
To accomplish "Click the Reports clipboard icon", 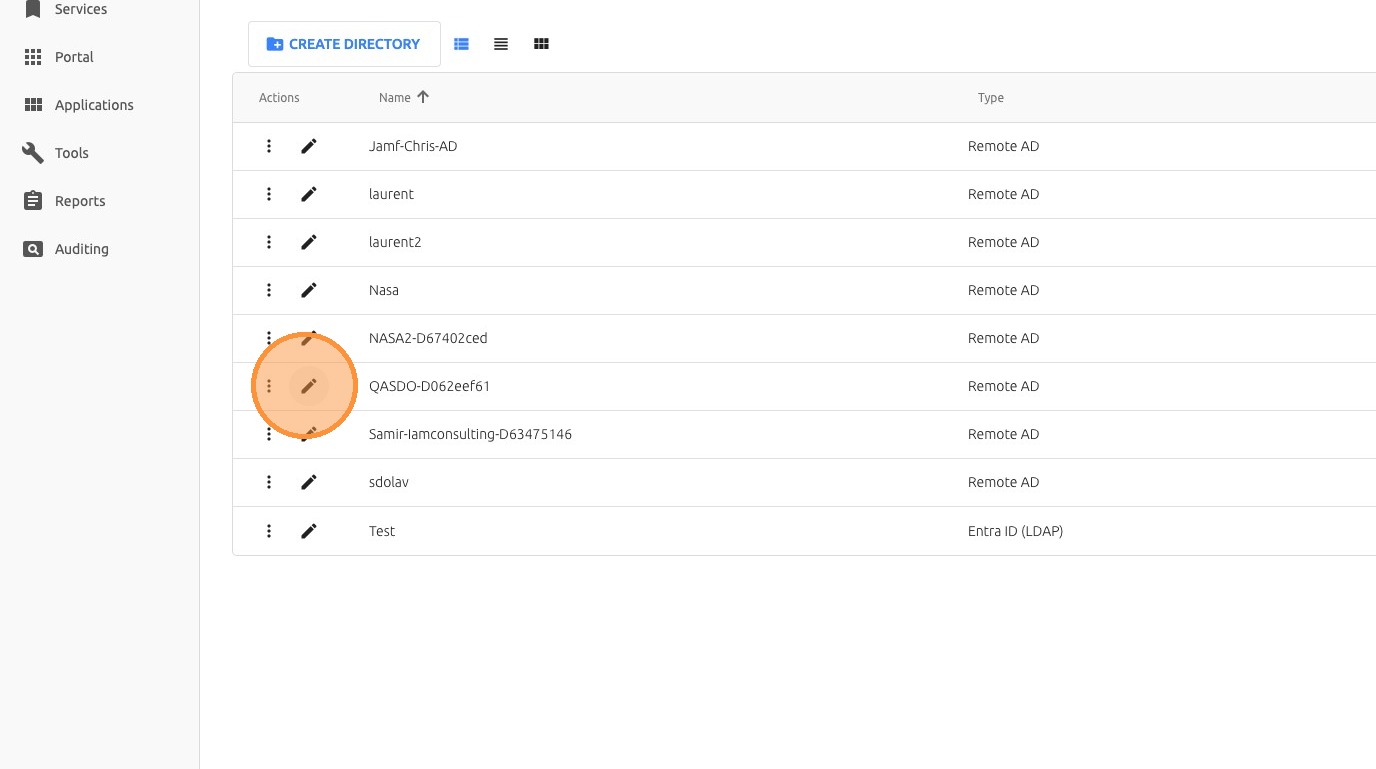I will click(33, 201).
